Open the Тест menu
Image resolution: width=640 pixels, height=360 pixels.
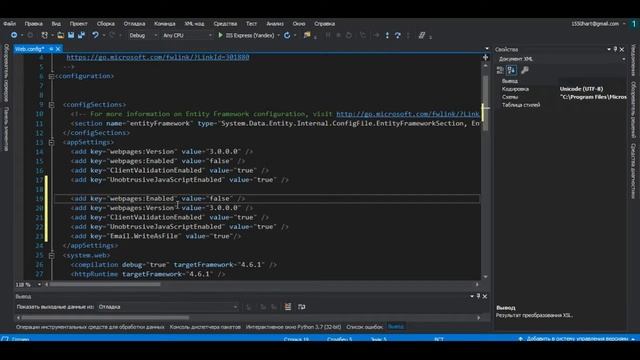point(251,24)
